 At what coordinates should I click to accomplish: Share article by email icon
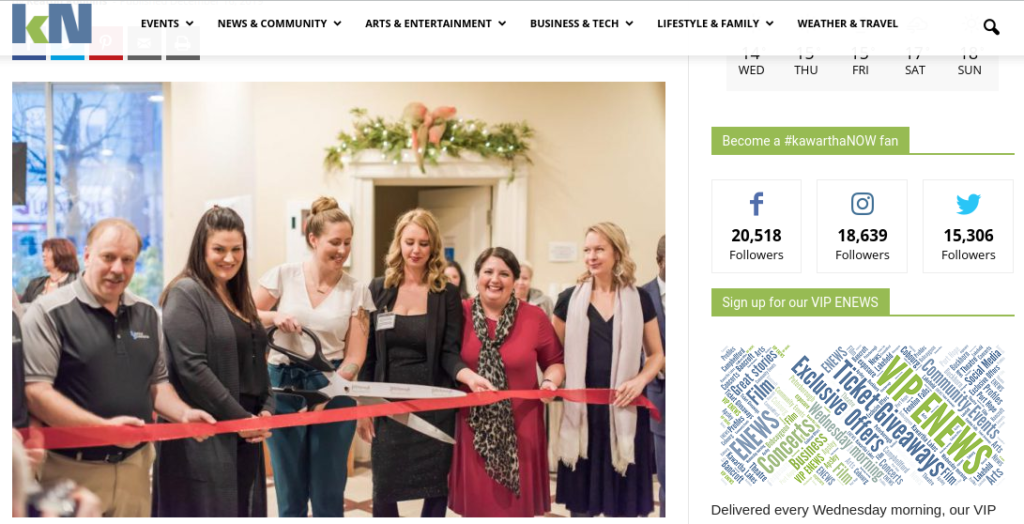click(x=144, y=43)
